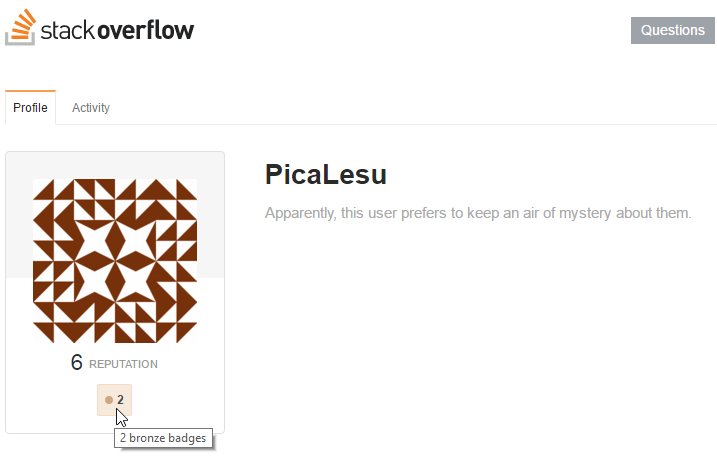Click the bronze badge dot icon
The image size is (717, 458).
click(109, 400)
